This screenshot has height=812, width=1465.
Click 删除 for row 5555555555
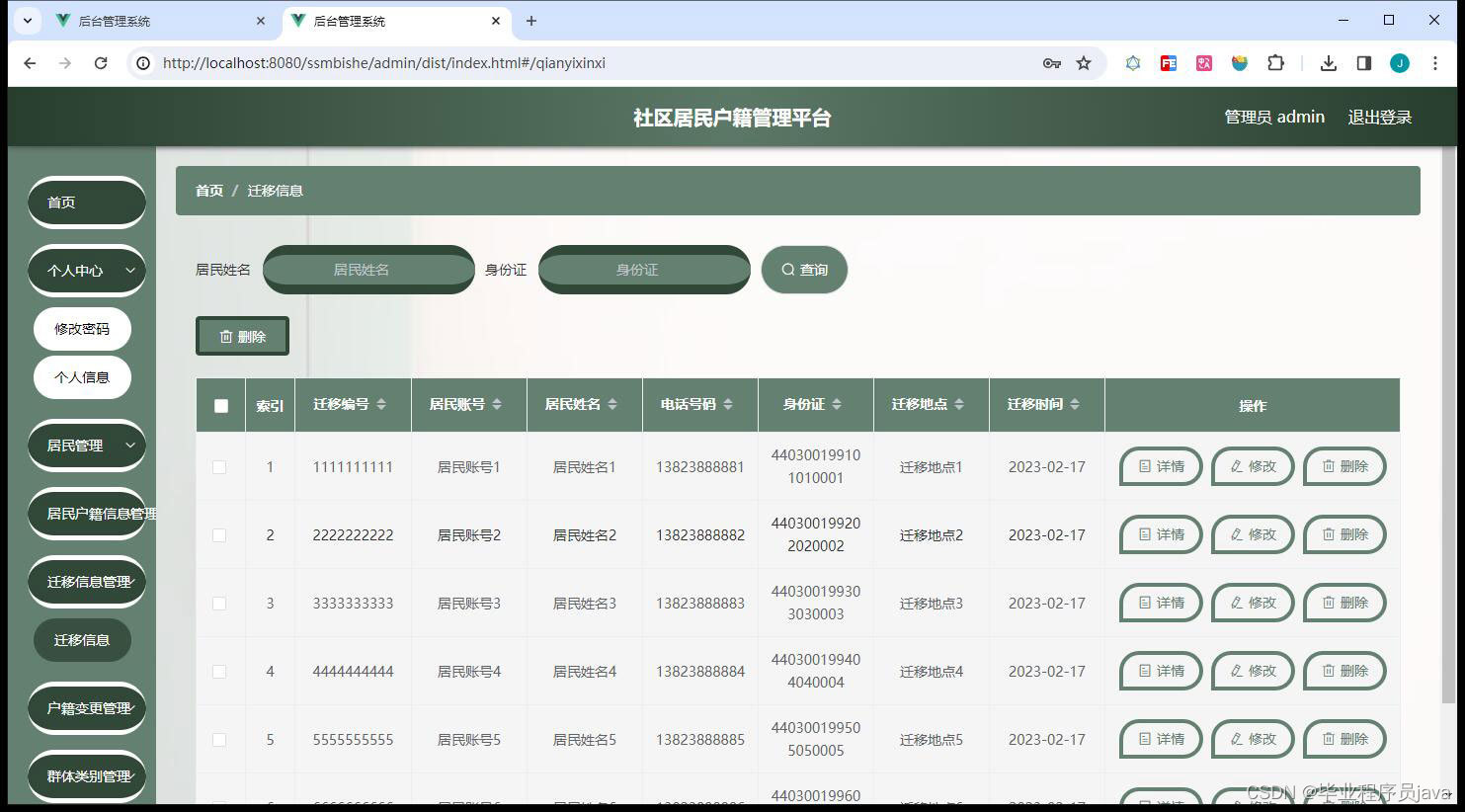[1344, 739]
